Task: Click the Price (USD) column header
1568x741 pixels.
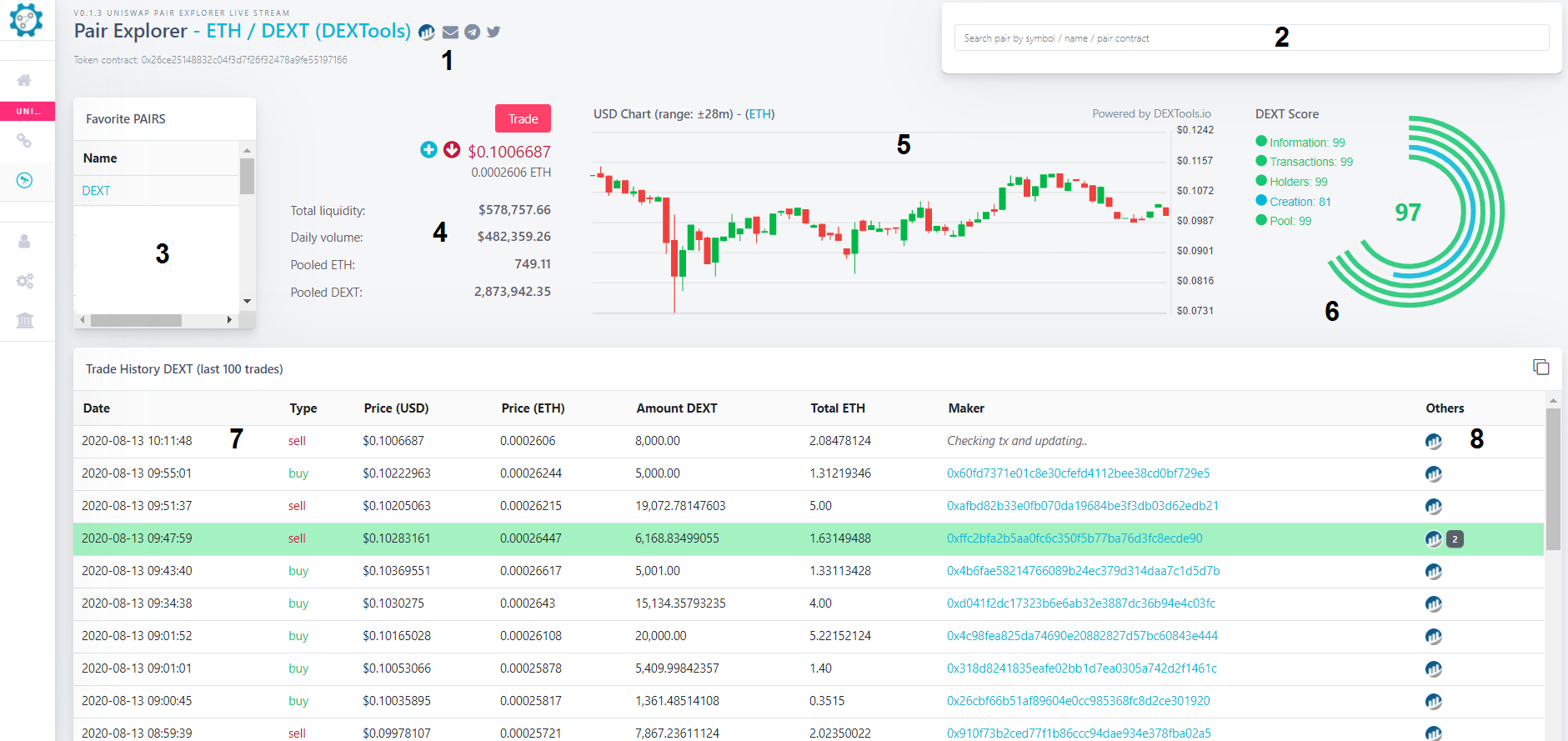Action: pos(396,408)
